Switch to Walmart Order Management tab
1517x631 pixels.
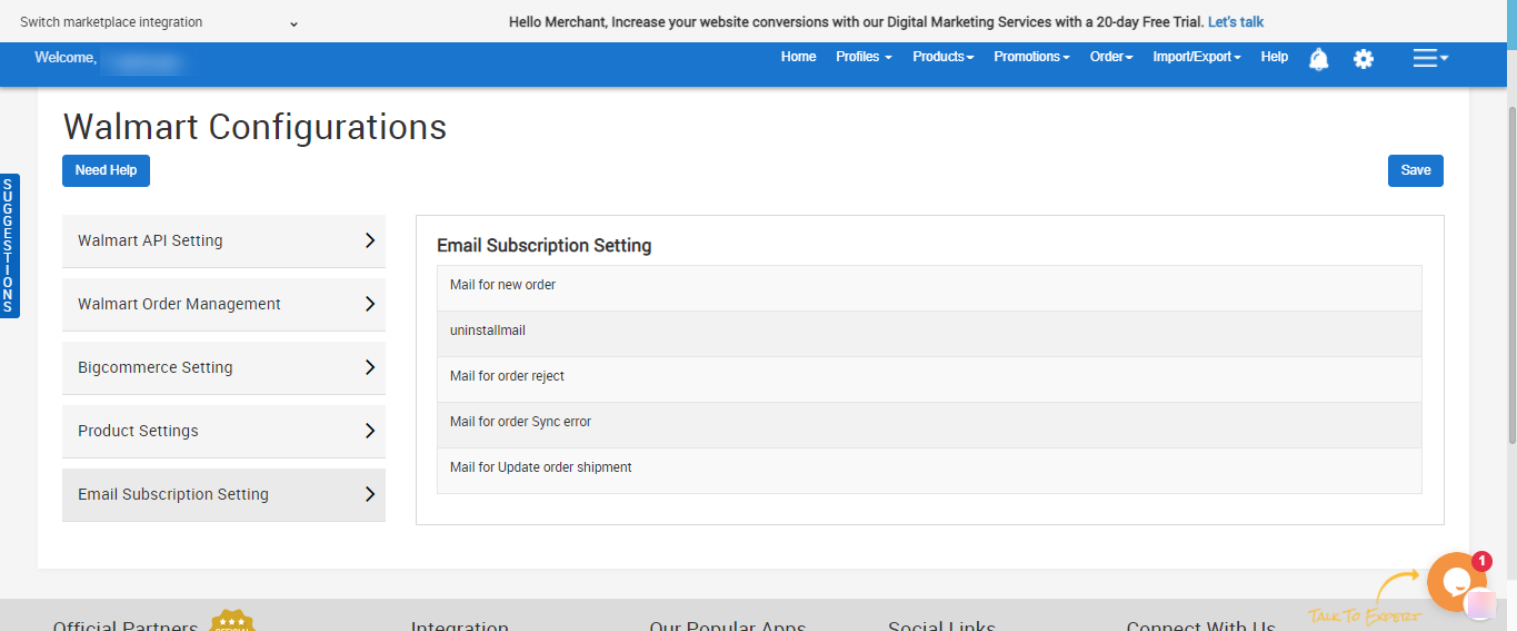[x=224, y=304]
